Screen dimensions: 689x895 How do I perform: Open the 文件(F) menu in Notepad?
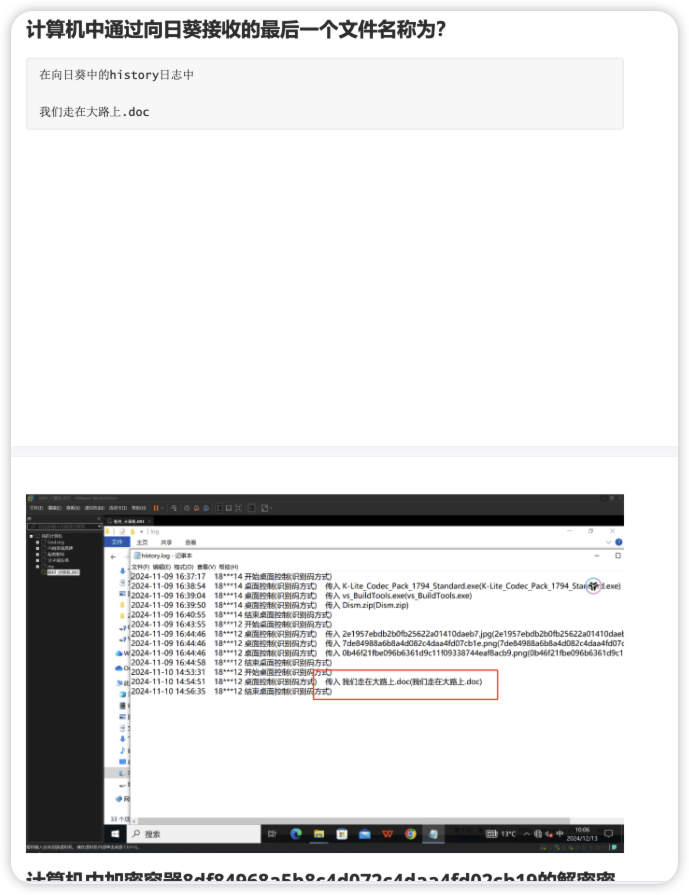pyautogui.click(x=141, y=566)
